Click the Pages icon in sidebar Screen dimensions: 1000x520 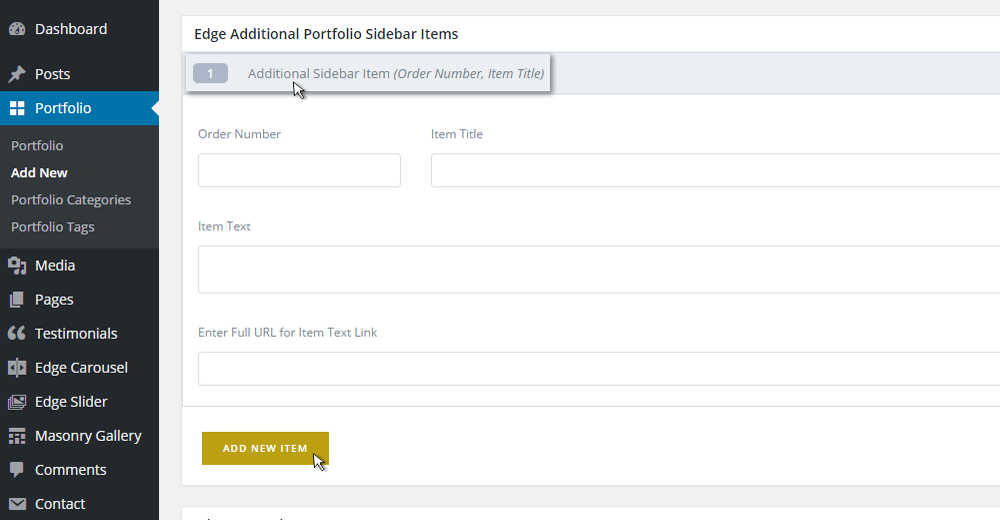pyautogui.click(x=17, y=299)
